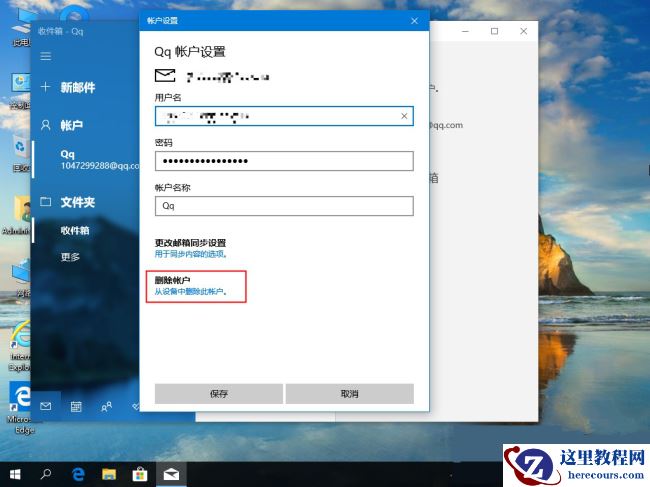
Task: Open Microsoft Store from taskbar
Action: [140, 474]
